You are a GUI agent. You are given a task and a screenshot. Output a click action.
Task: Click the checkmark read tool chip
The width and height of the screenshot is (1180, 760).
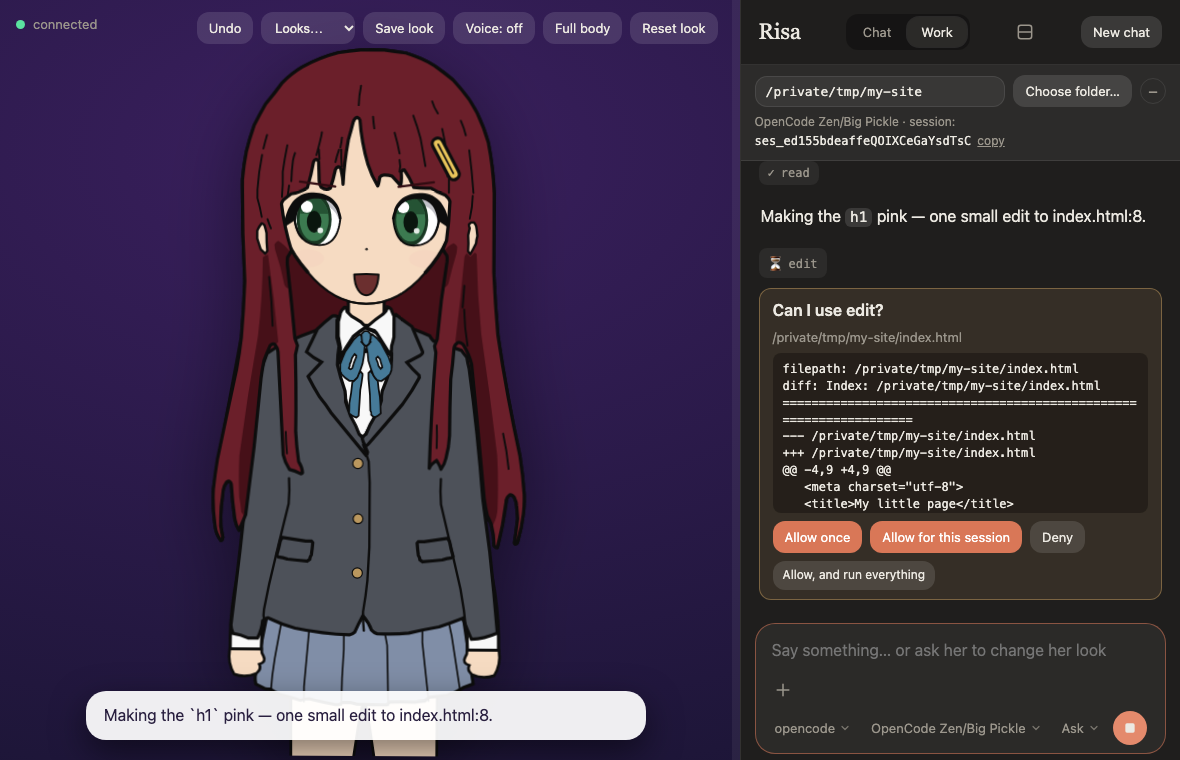(789, 173)
